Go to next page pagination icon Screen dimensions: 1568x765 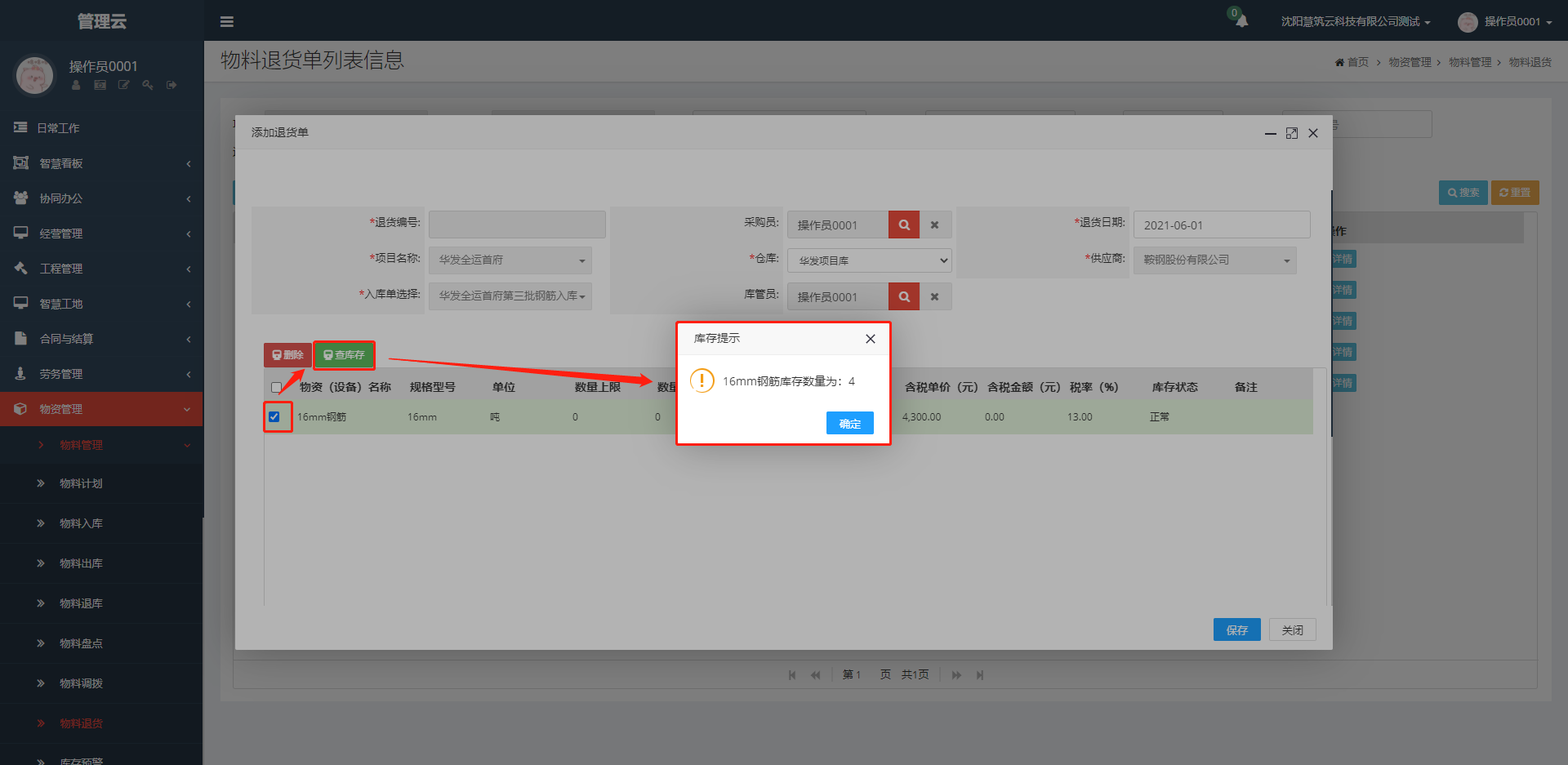coord(956,675)
